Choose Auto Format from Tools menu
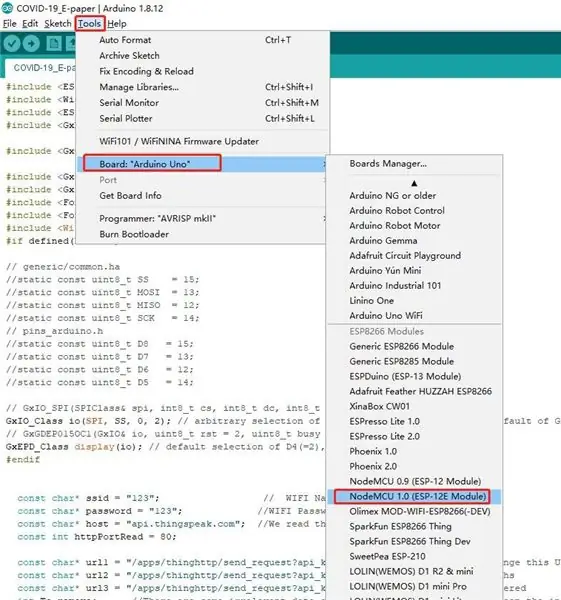This screenshot has height=600, width=561. click(x=202, y=40)
